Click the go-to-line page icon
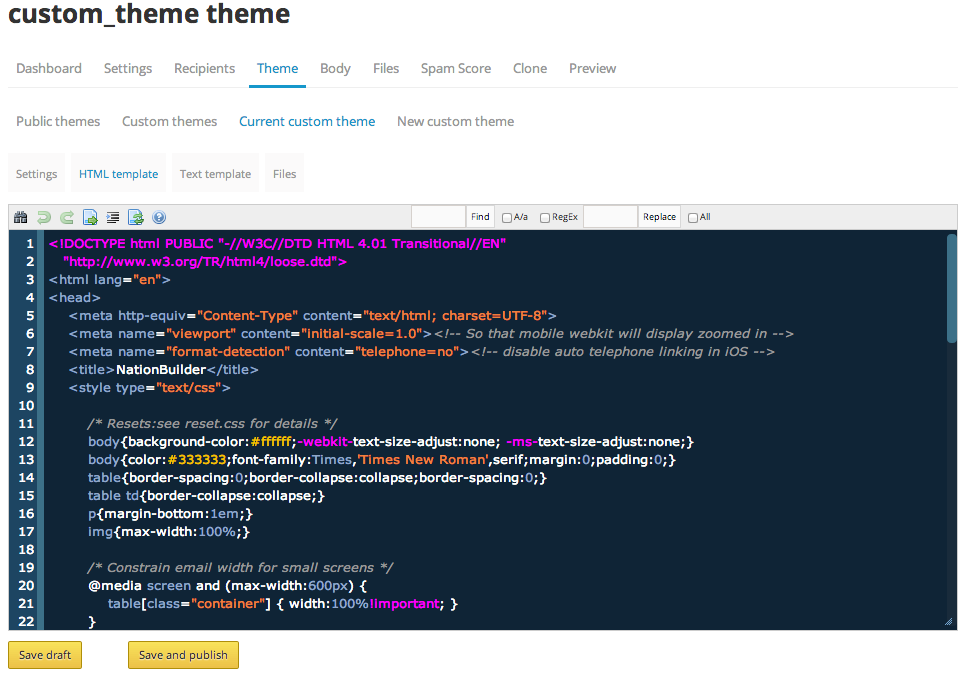974x695 pixels. [90, 217]
